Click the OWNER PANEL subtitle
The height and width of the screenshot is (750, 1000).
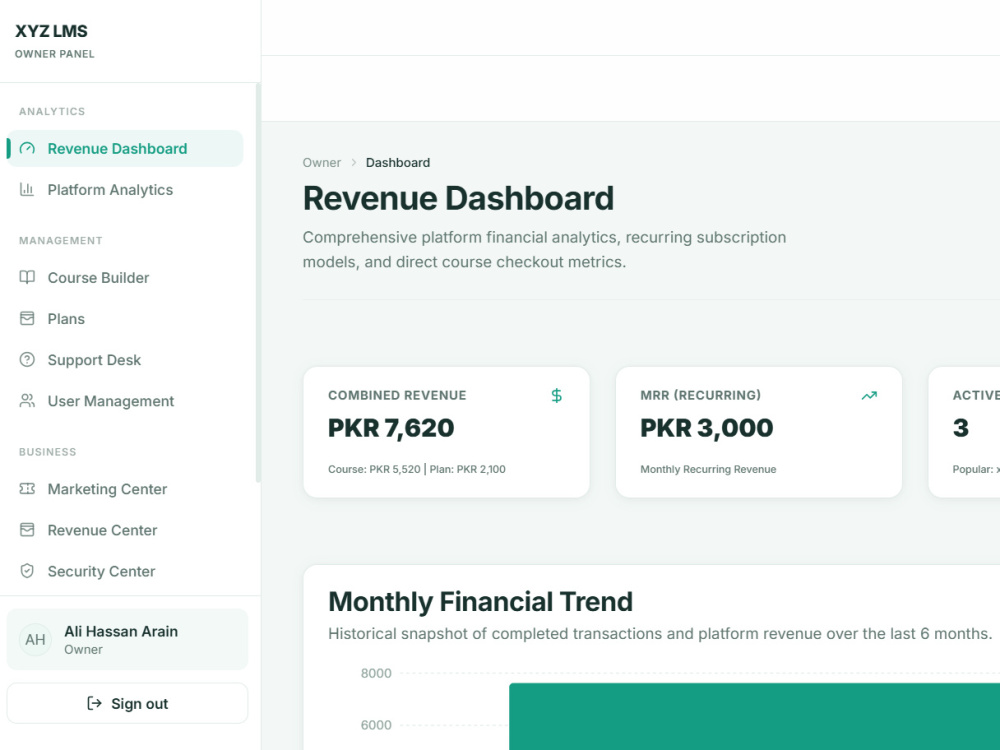pos(55,54)
